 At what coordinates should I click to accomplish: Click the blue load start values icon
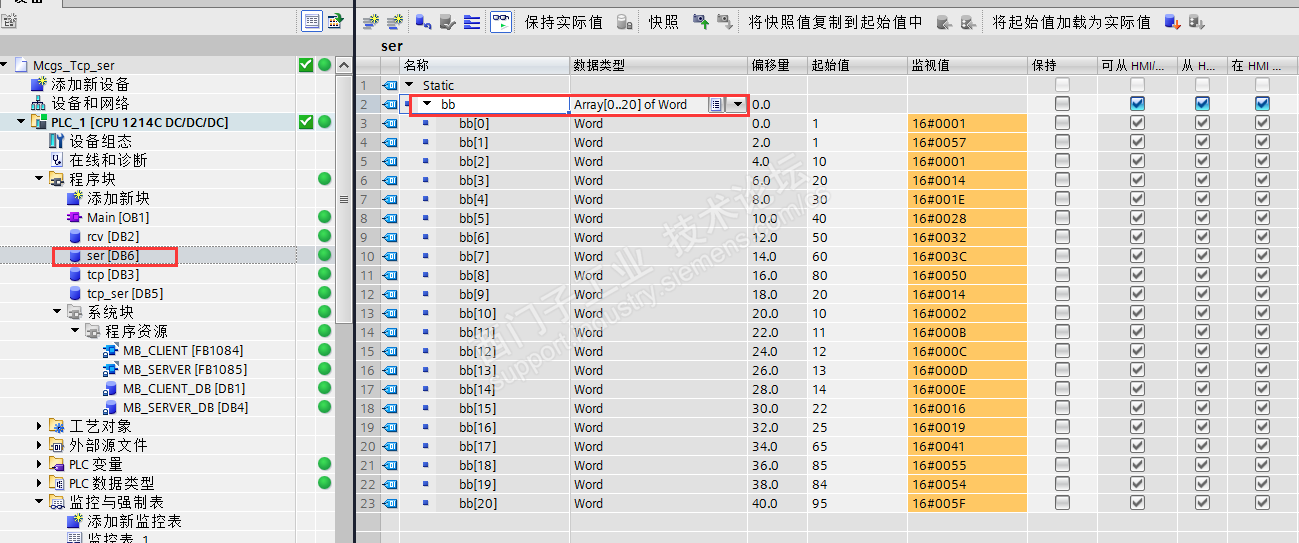1172,21
